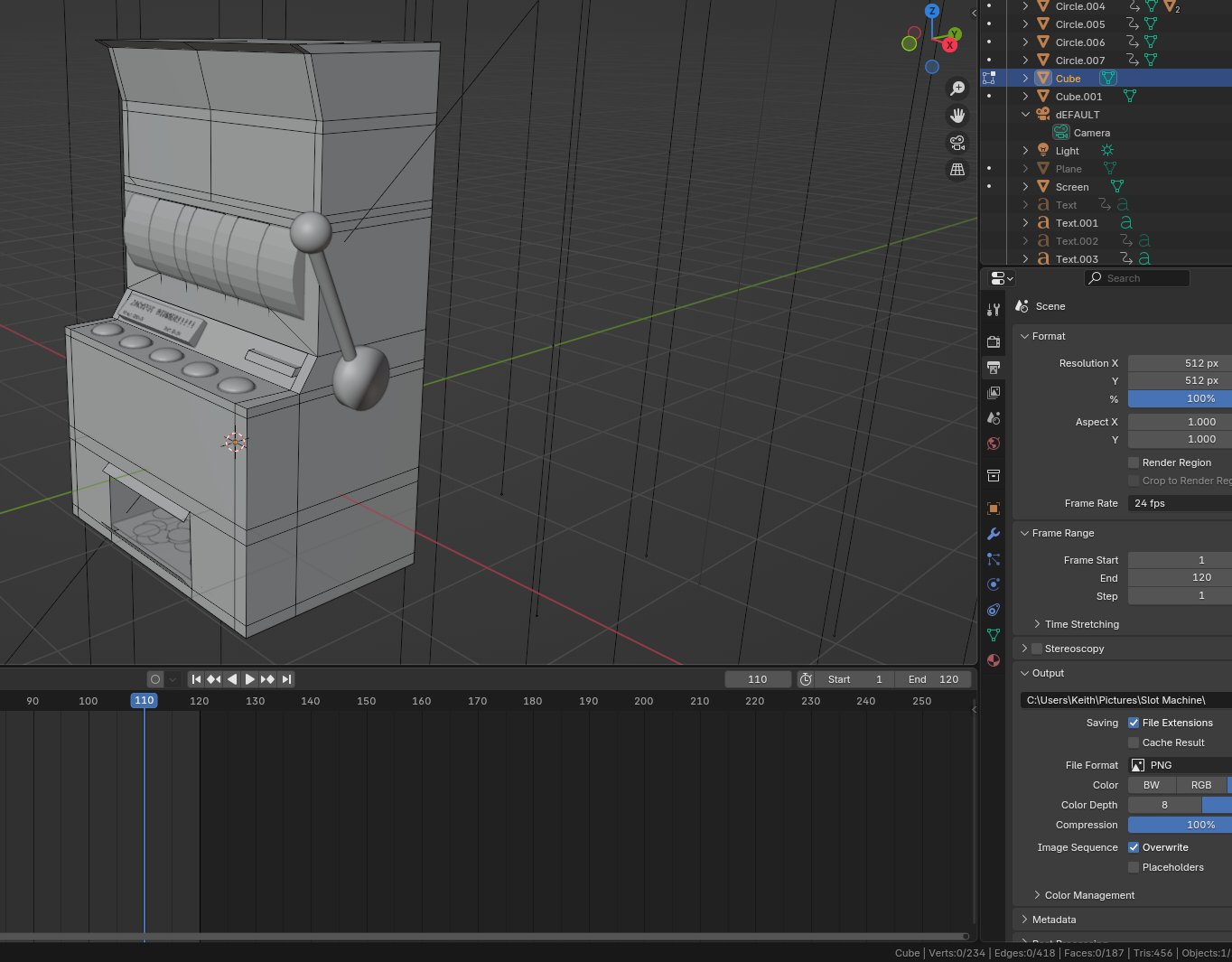Click the Camera data icon in outliner
The image size is (1232, 962).
click(x=1061, y=133)
